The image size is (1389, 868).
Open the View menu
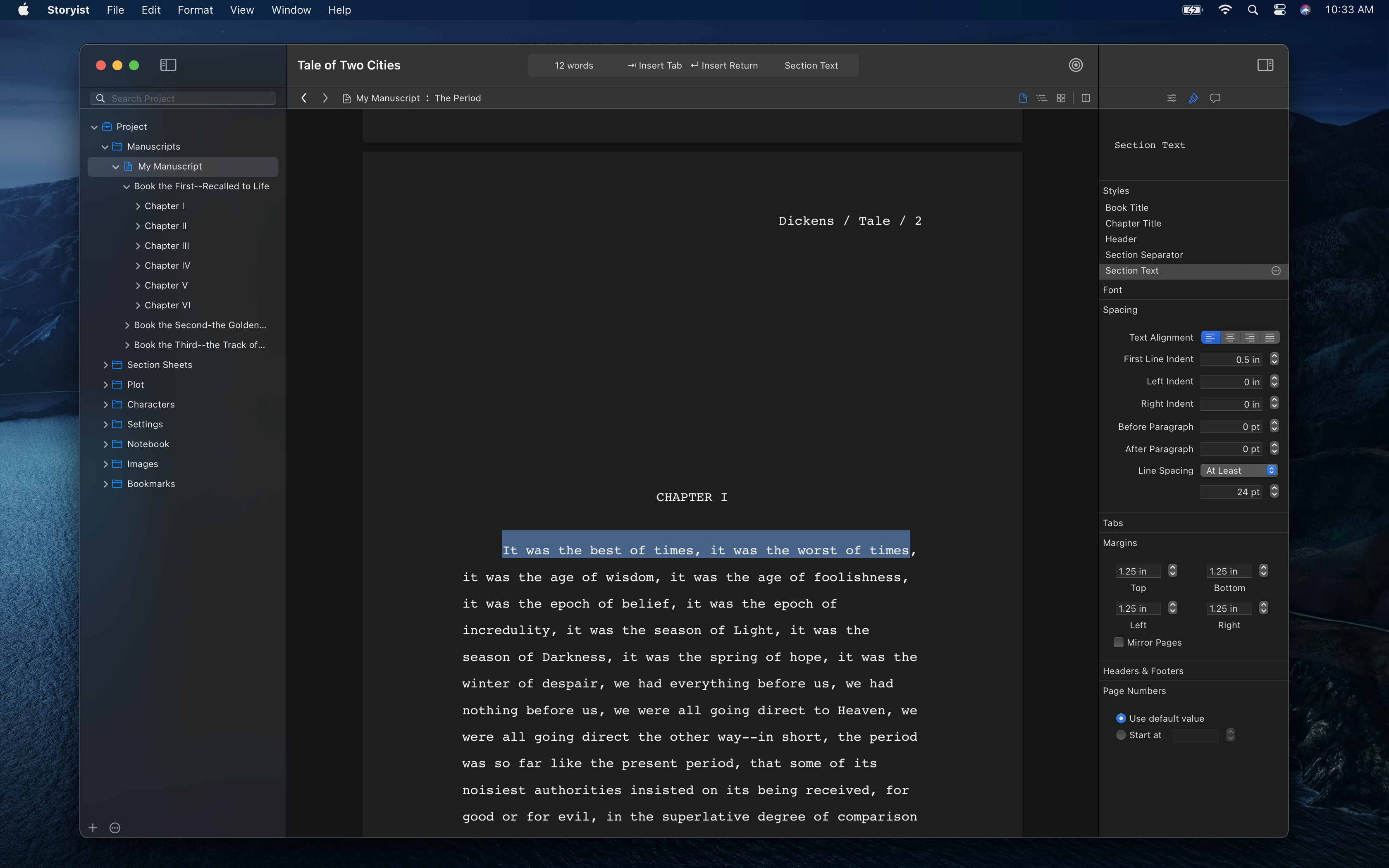point(242,10)
